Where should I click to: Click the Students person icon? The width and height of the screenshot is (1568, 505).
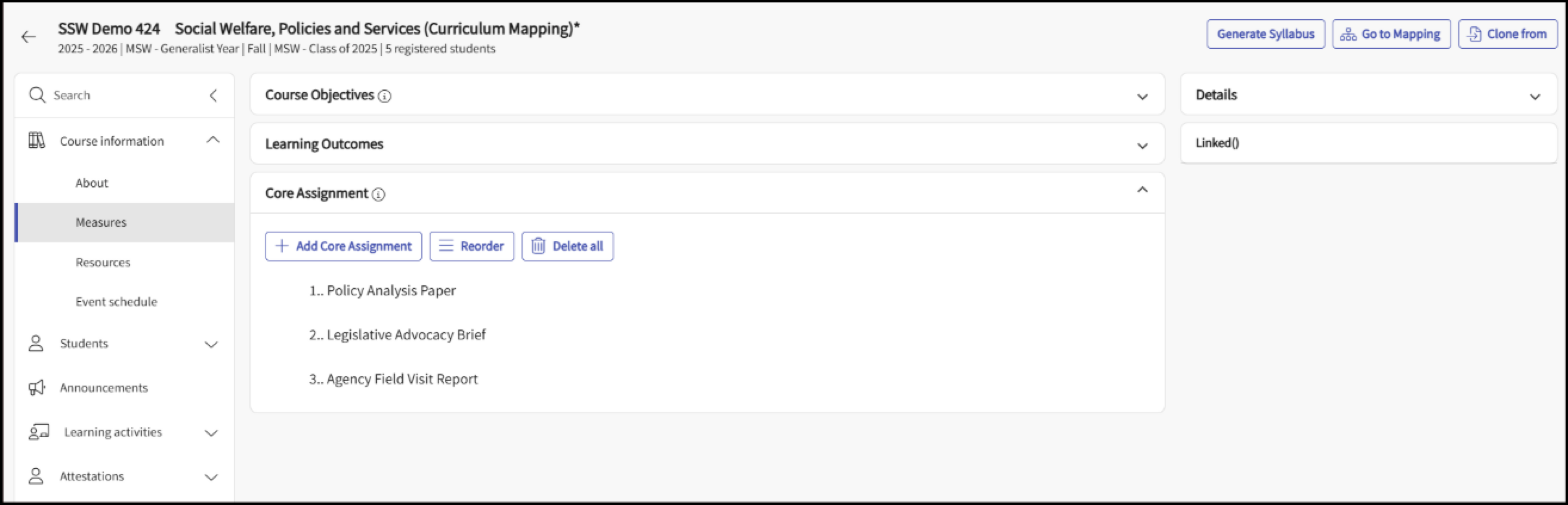[36, 344]
